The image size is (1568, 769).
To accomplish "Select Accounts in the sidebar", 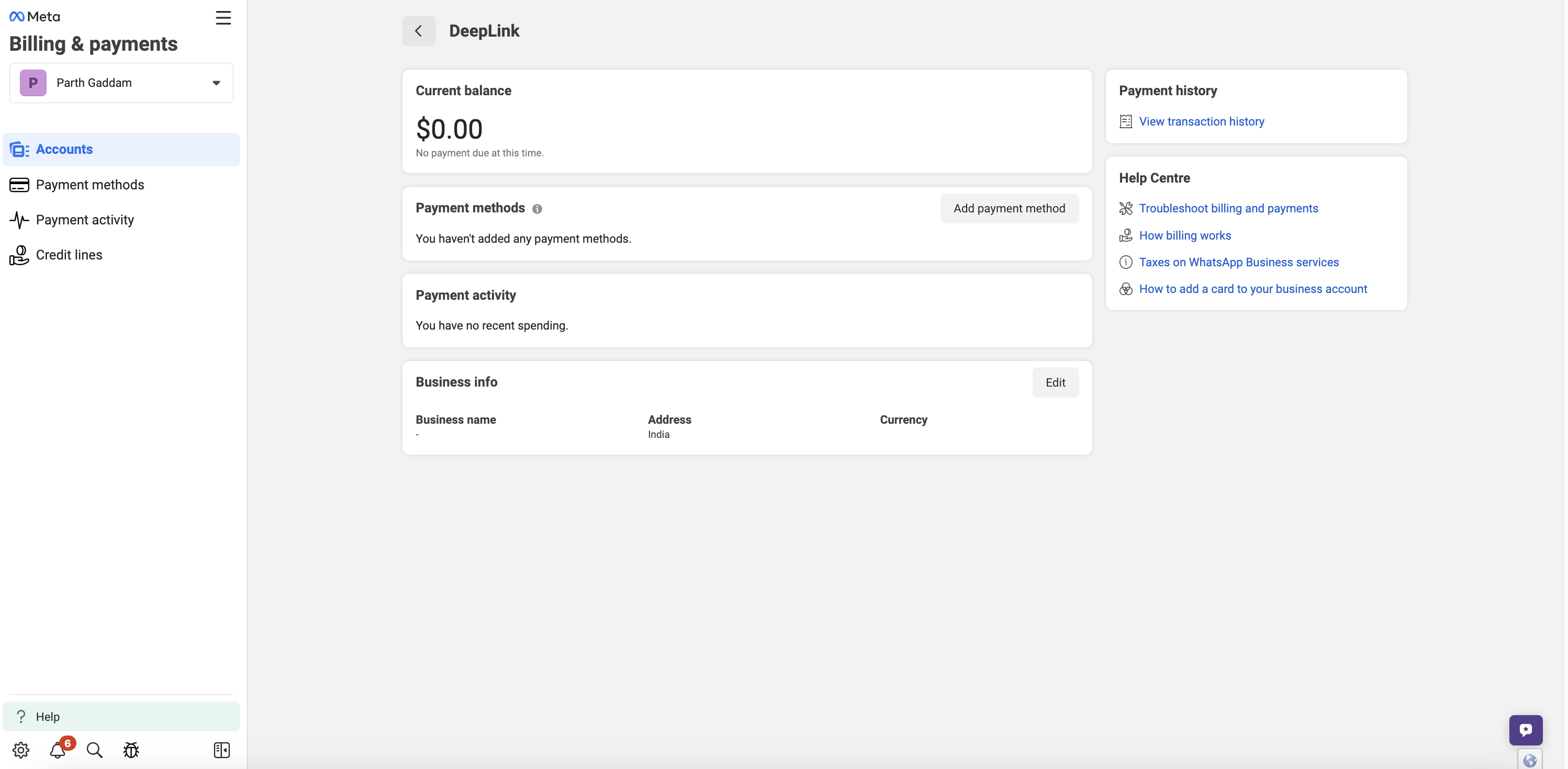I will pos(64,150).
